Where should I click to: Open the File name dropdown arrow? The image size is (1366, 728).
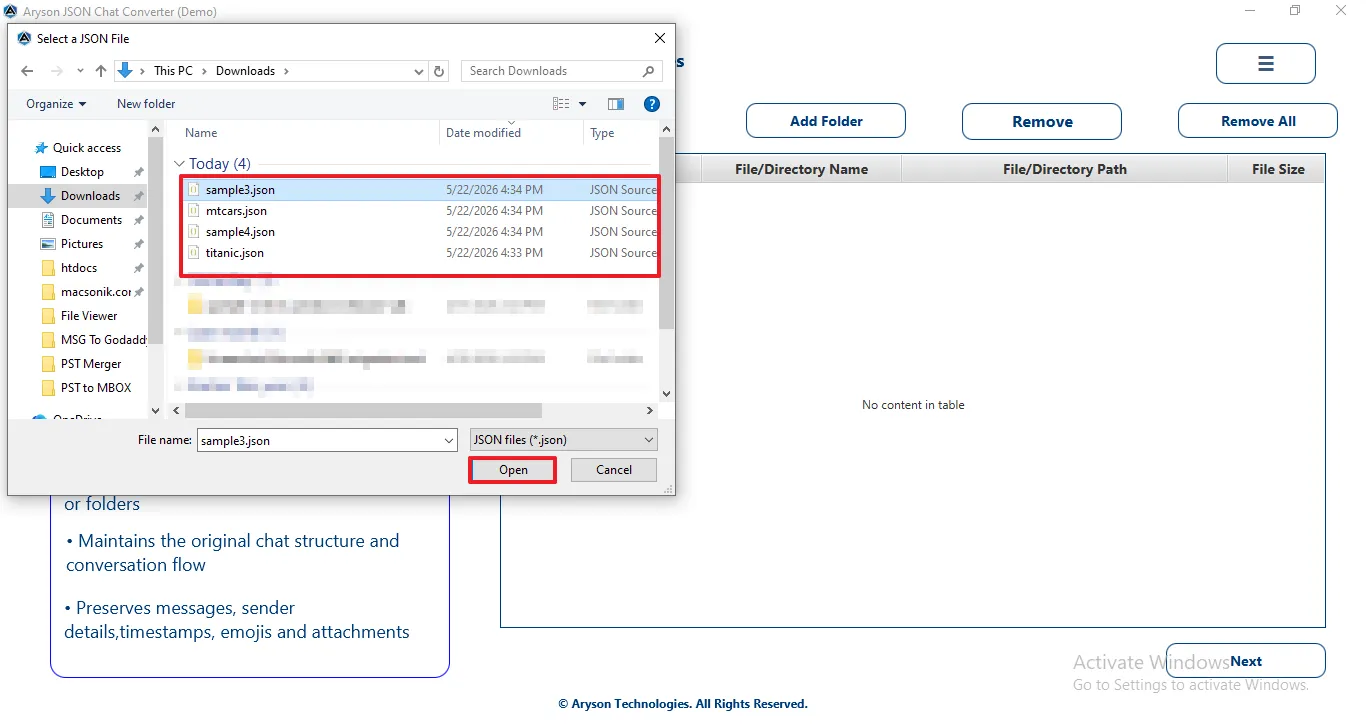(x=449, y=440)
